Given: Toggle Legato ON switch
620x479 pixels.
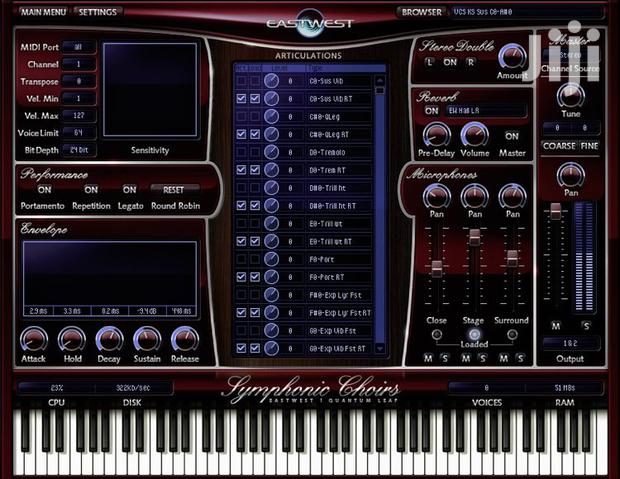Looking at the screenshot, I should 129,190.
